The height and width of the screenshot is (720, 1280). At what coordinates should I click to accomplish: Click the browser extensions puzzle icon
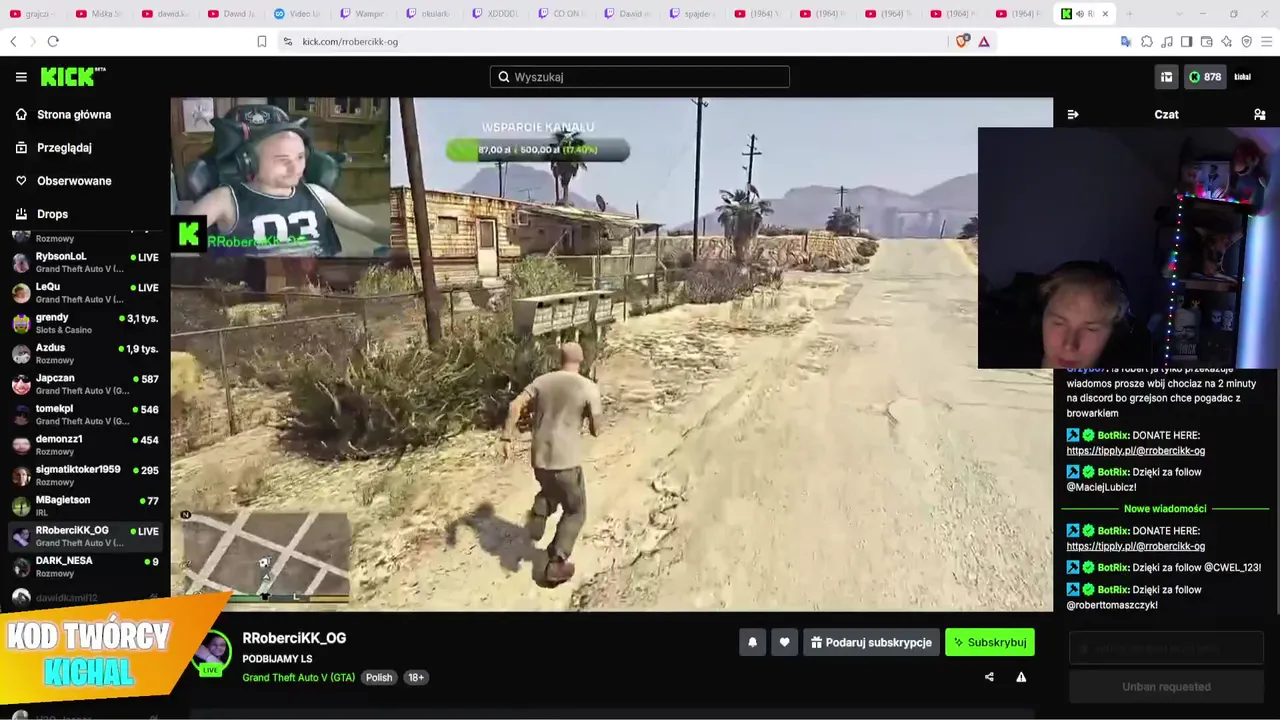point(1147,41)
